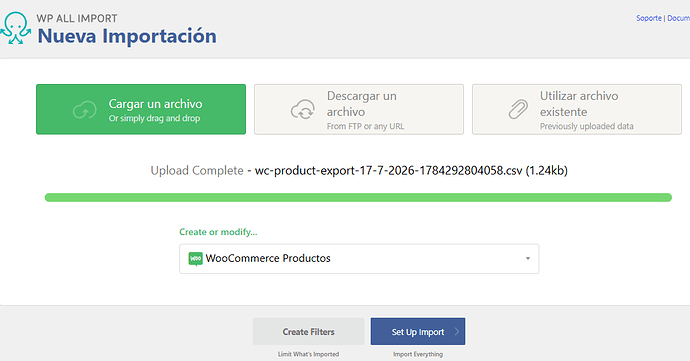Select Descargar un archivo option
This screenshot has height=361, width=690.
pos(359,109)
